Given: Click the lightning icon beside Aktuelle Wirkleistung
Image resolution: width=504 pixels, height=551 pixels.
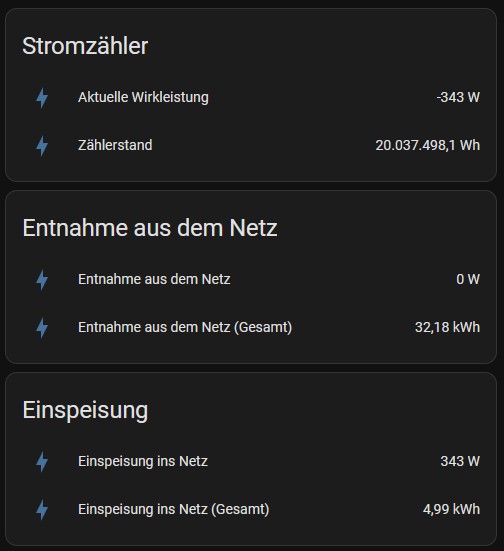Looking at the screenshot, I should pyautogui.click(x=42, y=98).
